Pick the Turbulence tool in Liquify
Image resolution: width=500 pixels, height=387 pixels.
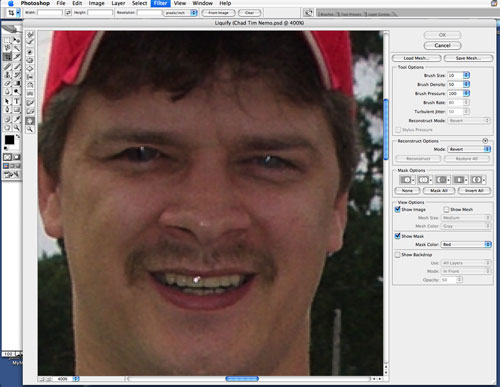click(30, 93)
